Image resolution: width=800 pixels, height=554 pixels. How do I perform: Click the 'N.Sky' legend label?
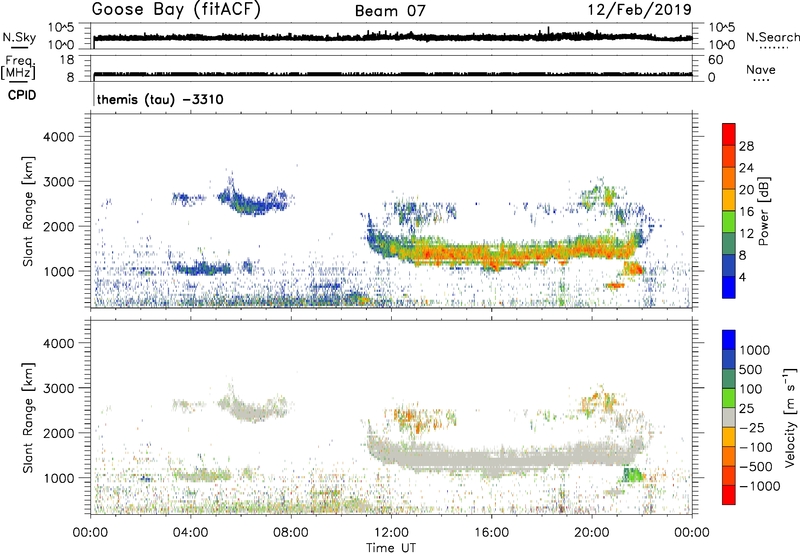[19, 37]
